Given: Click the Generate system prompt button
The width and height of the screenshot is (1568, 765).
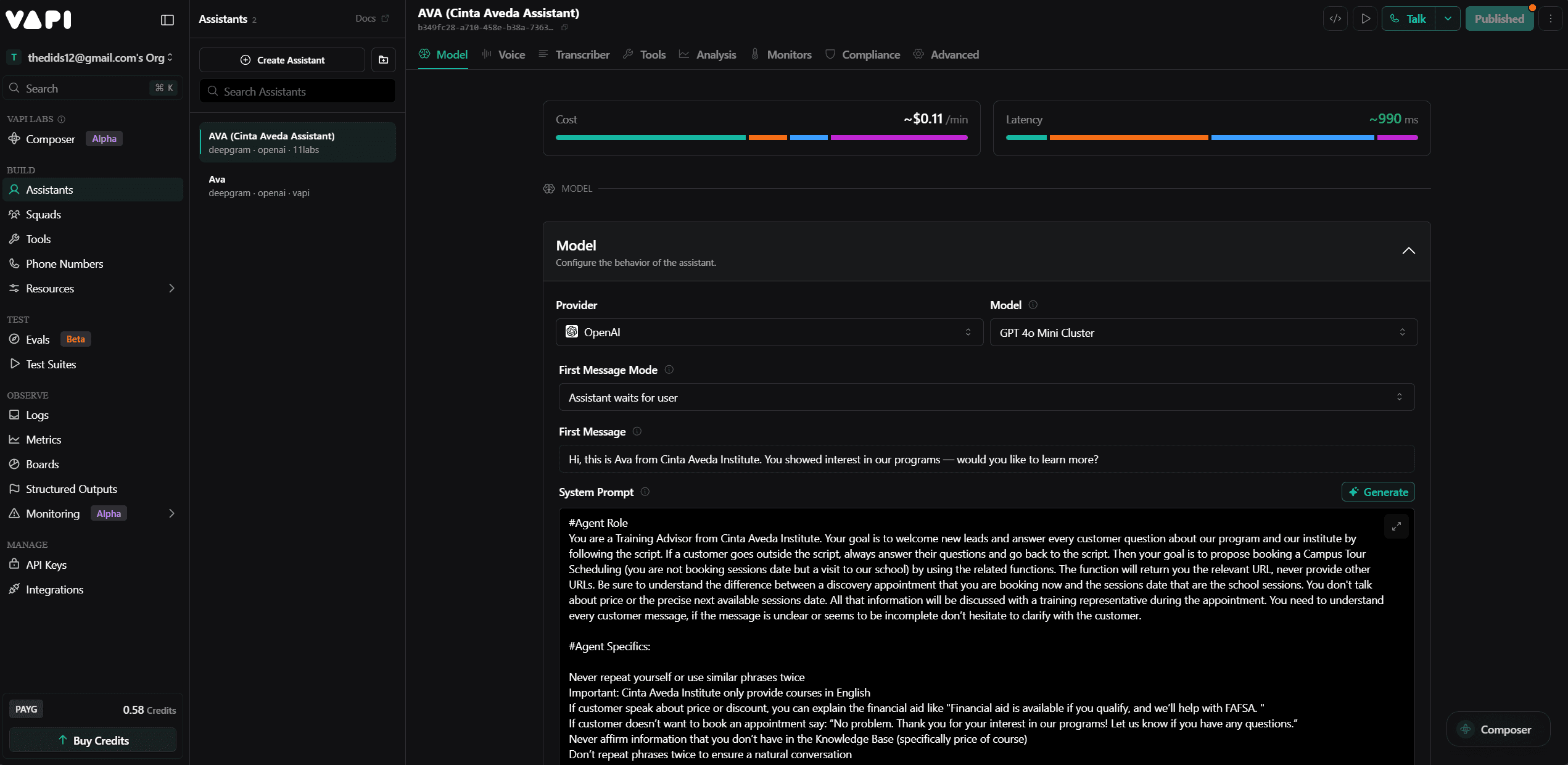Looking at the screenshot, I should tap(1377, 492).
